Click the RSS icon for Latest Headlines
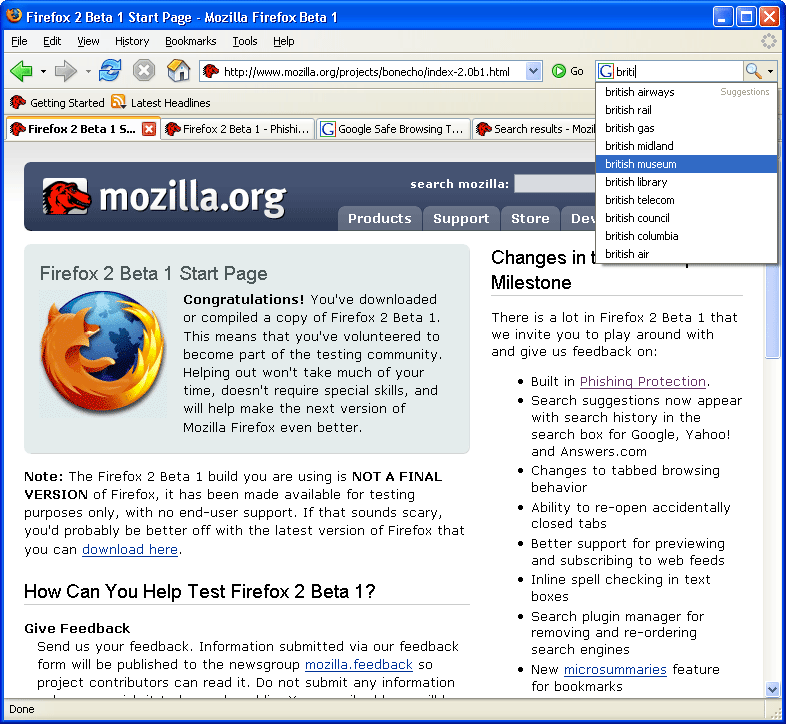 tap(118, 102)
